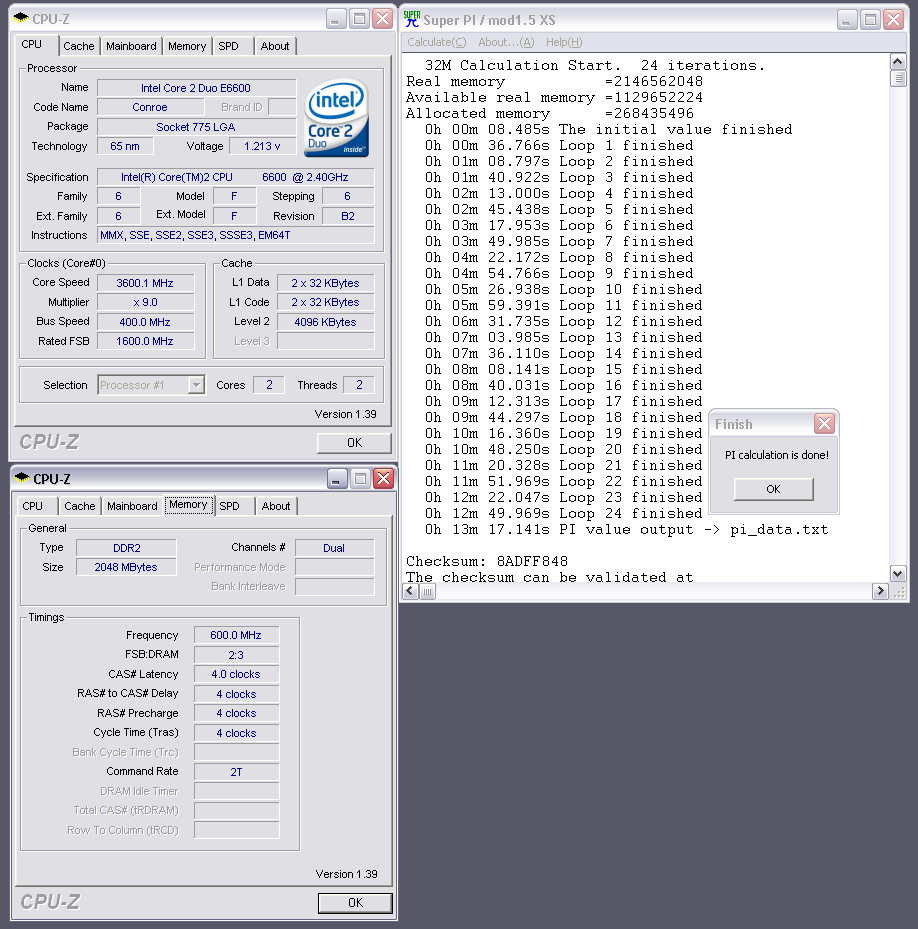Click the Super PI scroll down arrow
This screenshot has width=918, height=929.
click(898, 573)
